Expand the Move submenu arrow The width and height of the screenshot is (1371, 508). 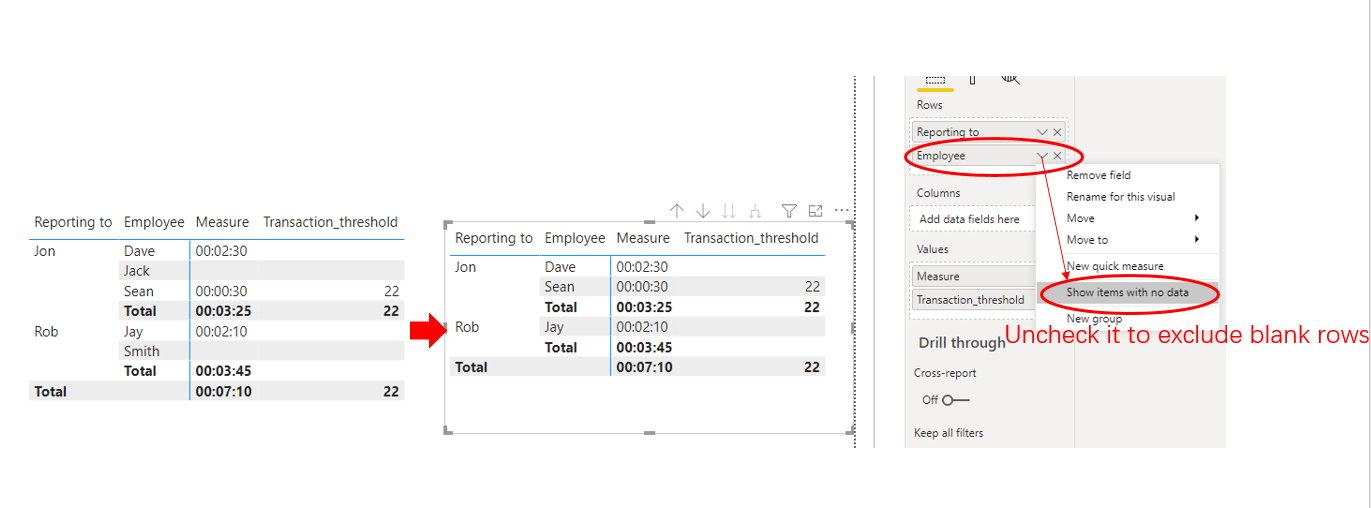pos(1197,218)
